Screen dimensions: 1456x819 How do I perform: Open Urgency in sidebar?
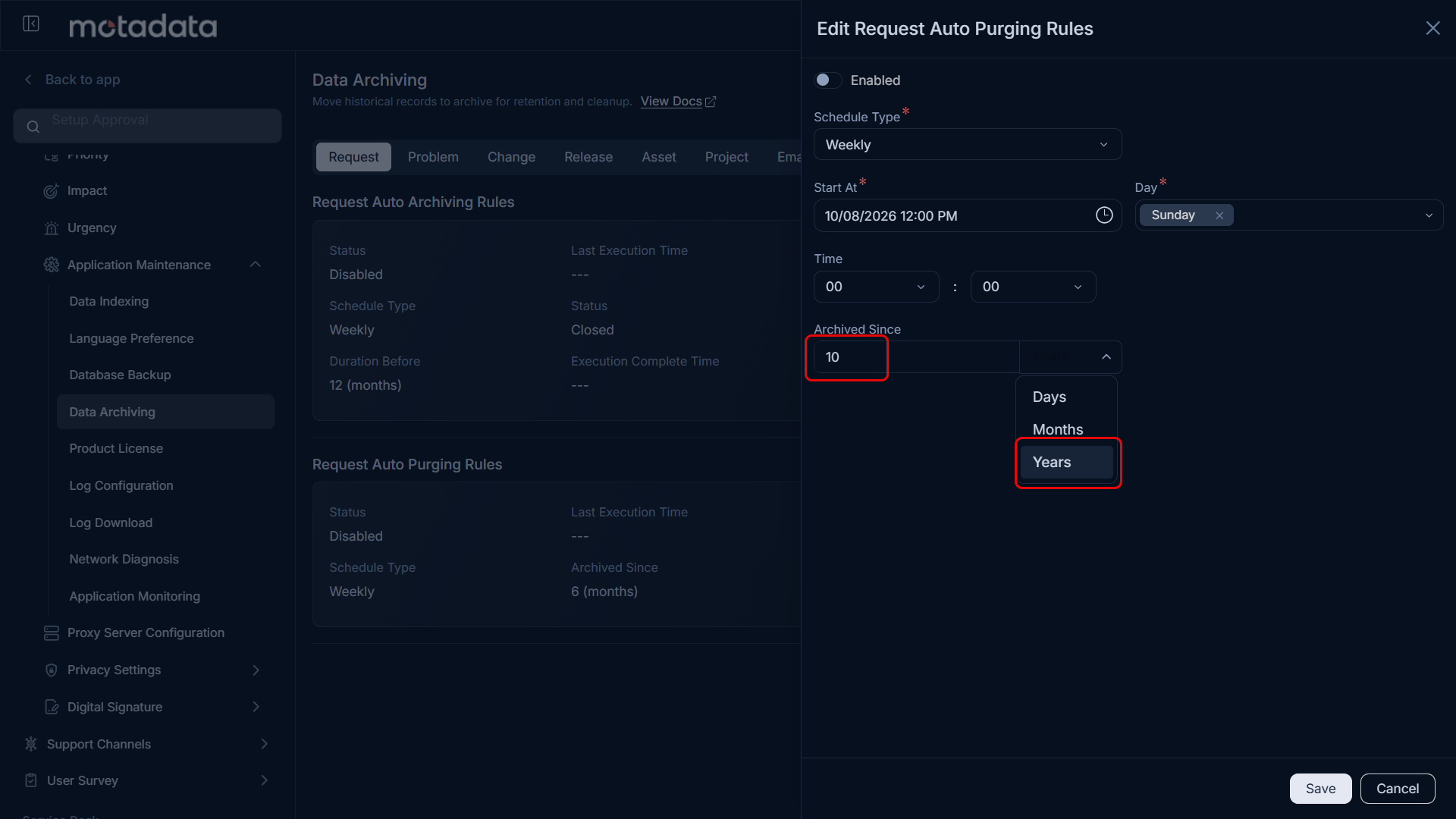pos(92,228)
